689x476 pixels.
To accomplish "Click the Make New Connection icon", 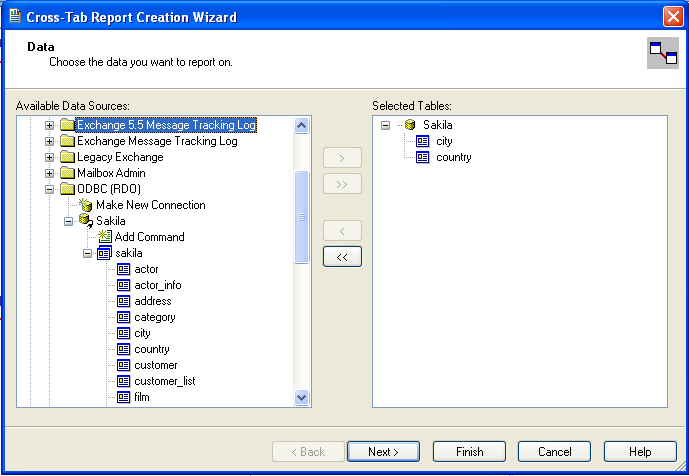I will click(86, 205).
